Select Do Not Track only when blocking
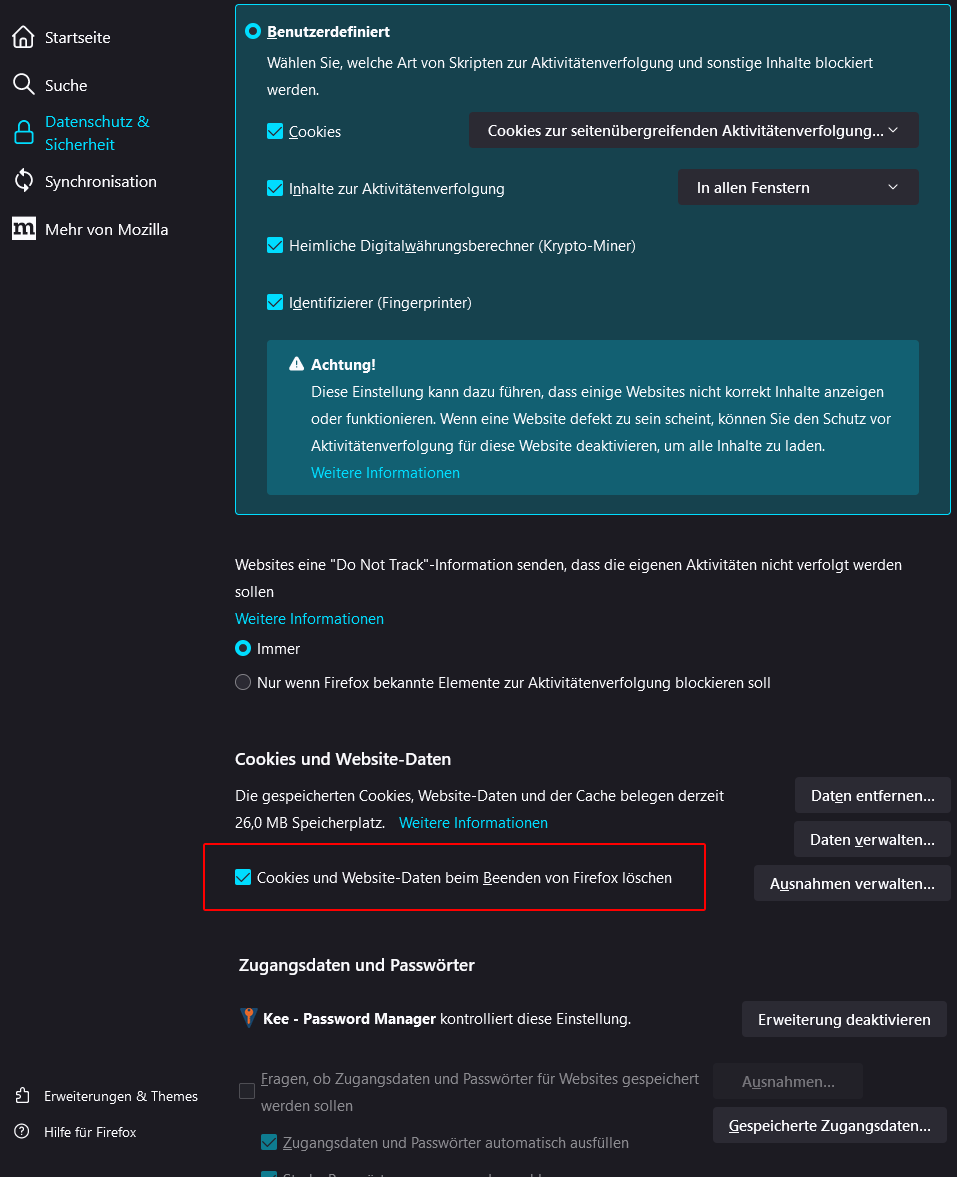This screenshot has width=957, height=1177. pyautogui.click(x=243, y=683)
